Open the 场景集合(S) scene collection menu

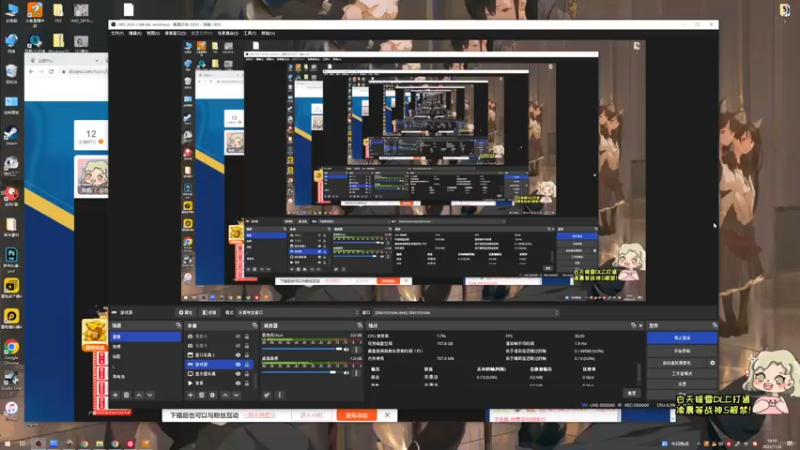tap(228, 33)
